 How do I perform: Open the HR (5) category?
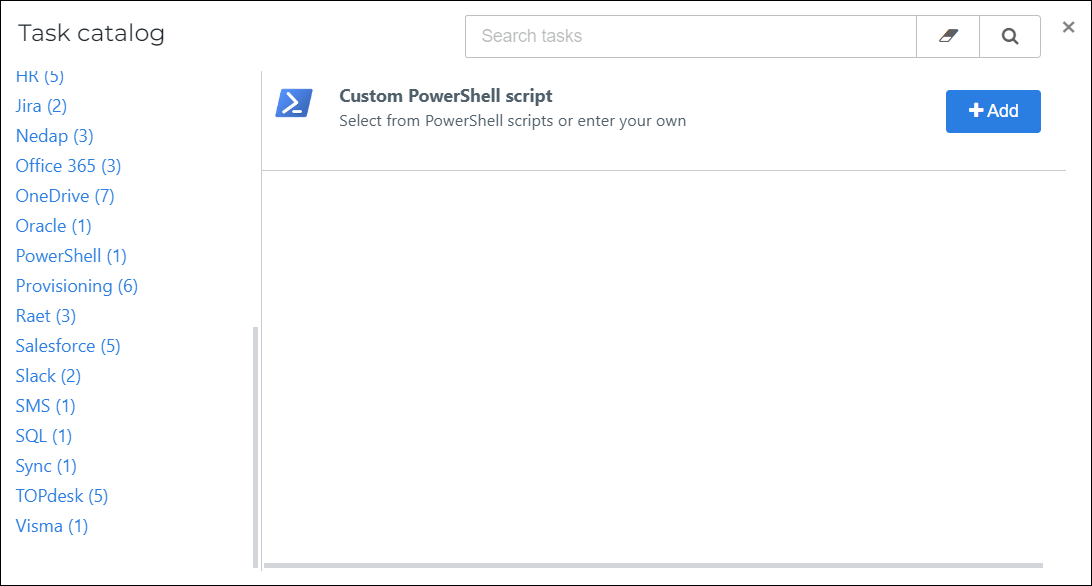(40, 76)
